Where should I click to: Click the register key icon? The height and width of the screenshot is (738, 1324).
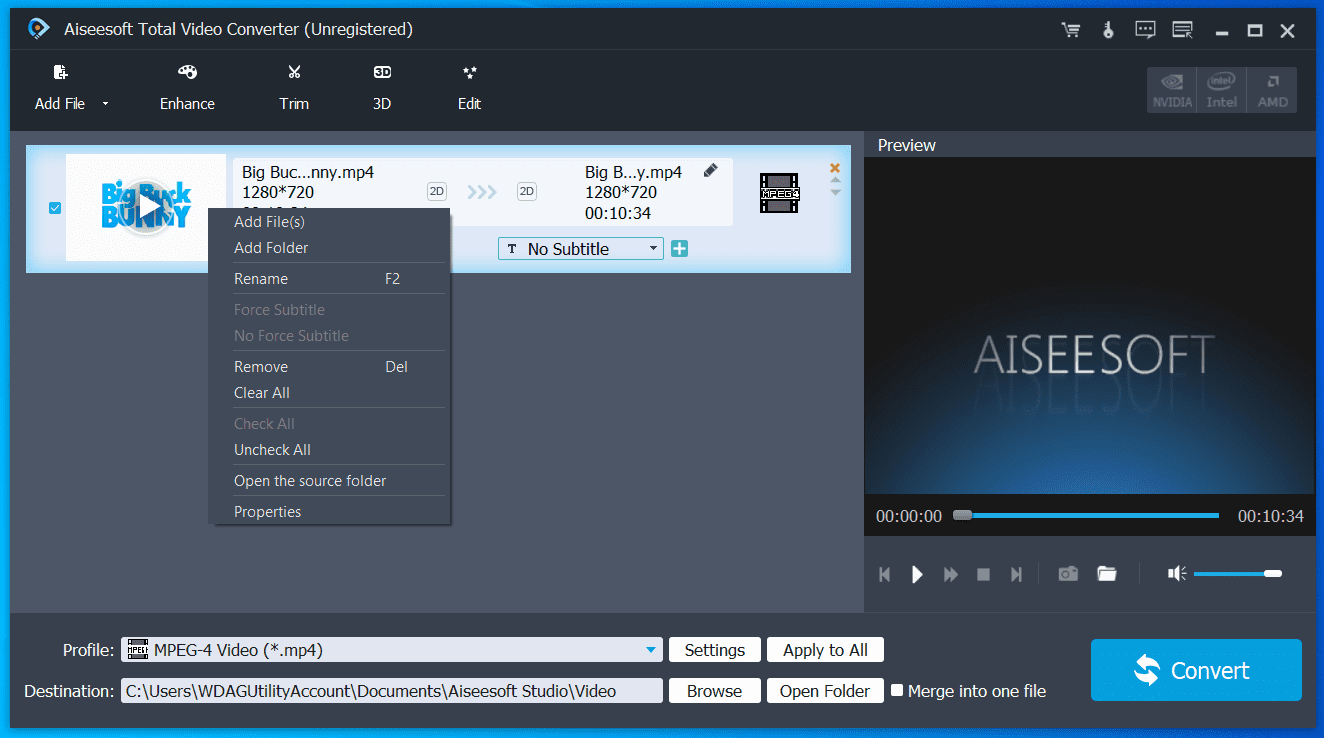[1108, 30]
